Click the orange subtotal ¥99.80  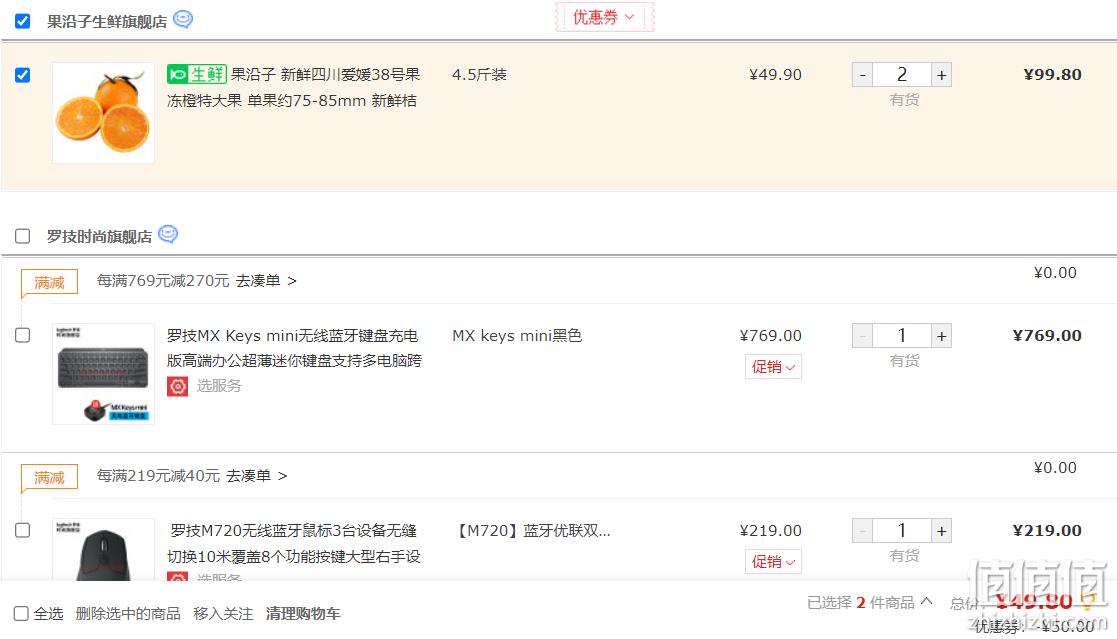[x=1052, y=75]
